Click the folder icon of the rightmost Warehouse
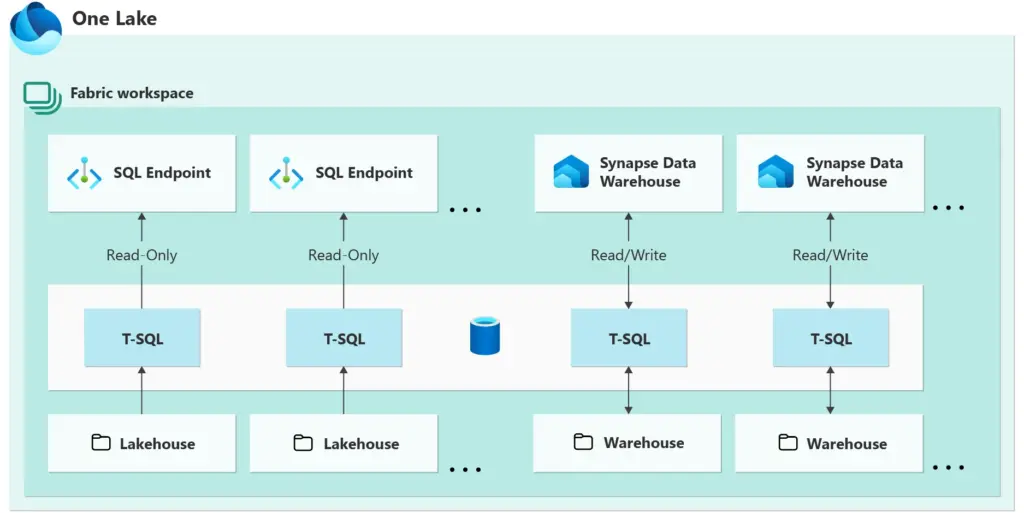The width and height of the screenshot is (1024, 513). pos(787,442)
